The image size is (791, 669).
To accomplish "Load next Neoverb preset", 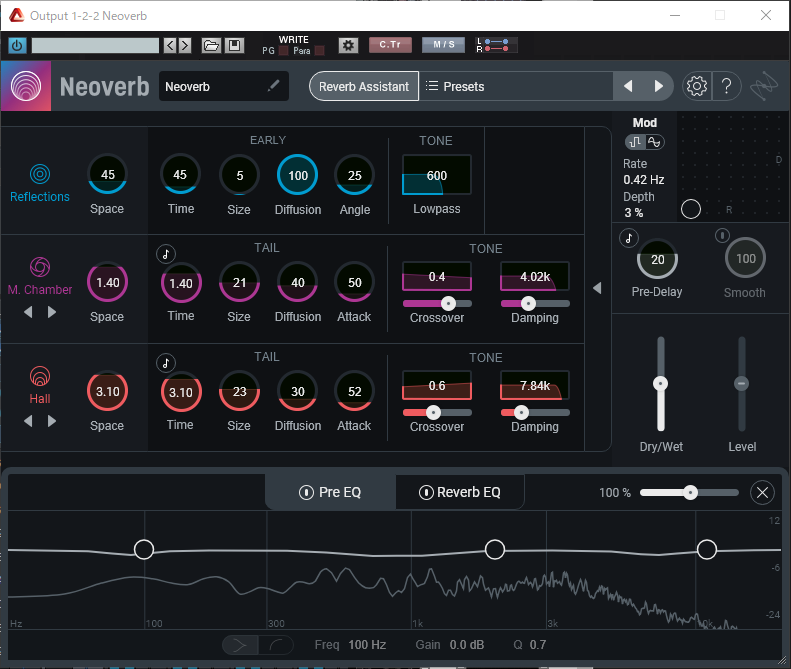I will pos(658,86).
